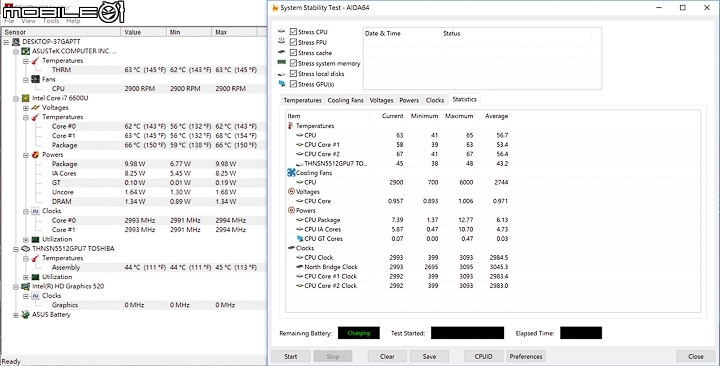Screen dimensions: 720x366
Task: Toggle the Stress FPU checkbox
Action: pos(293,42)
